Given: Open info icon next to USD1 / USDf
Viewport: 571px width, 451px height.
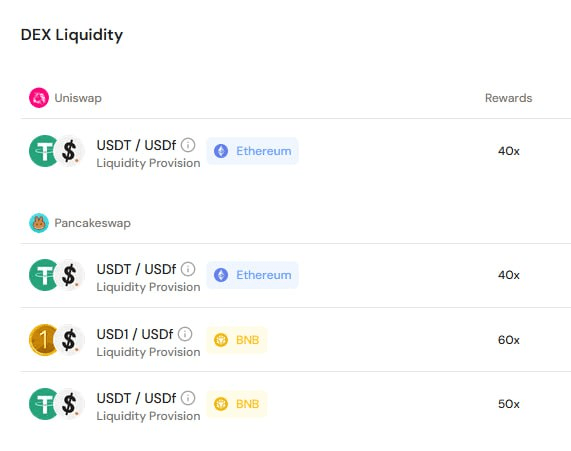Looking at the screenshot, I should 185,334.
